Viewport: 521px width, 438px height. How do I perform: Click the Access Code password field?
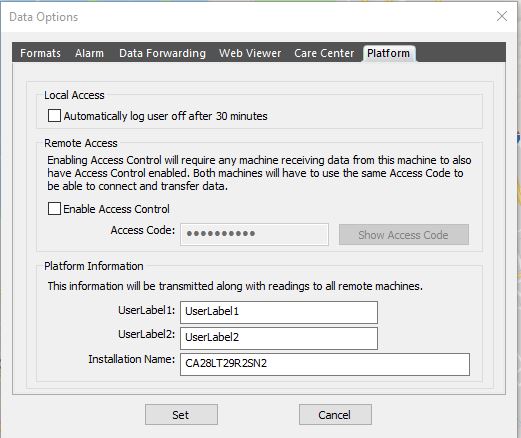tap(254, 234)
